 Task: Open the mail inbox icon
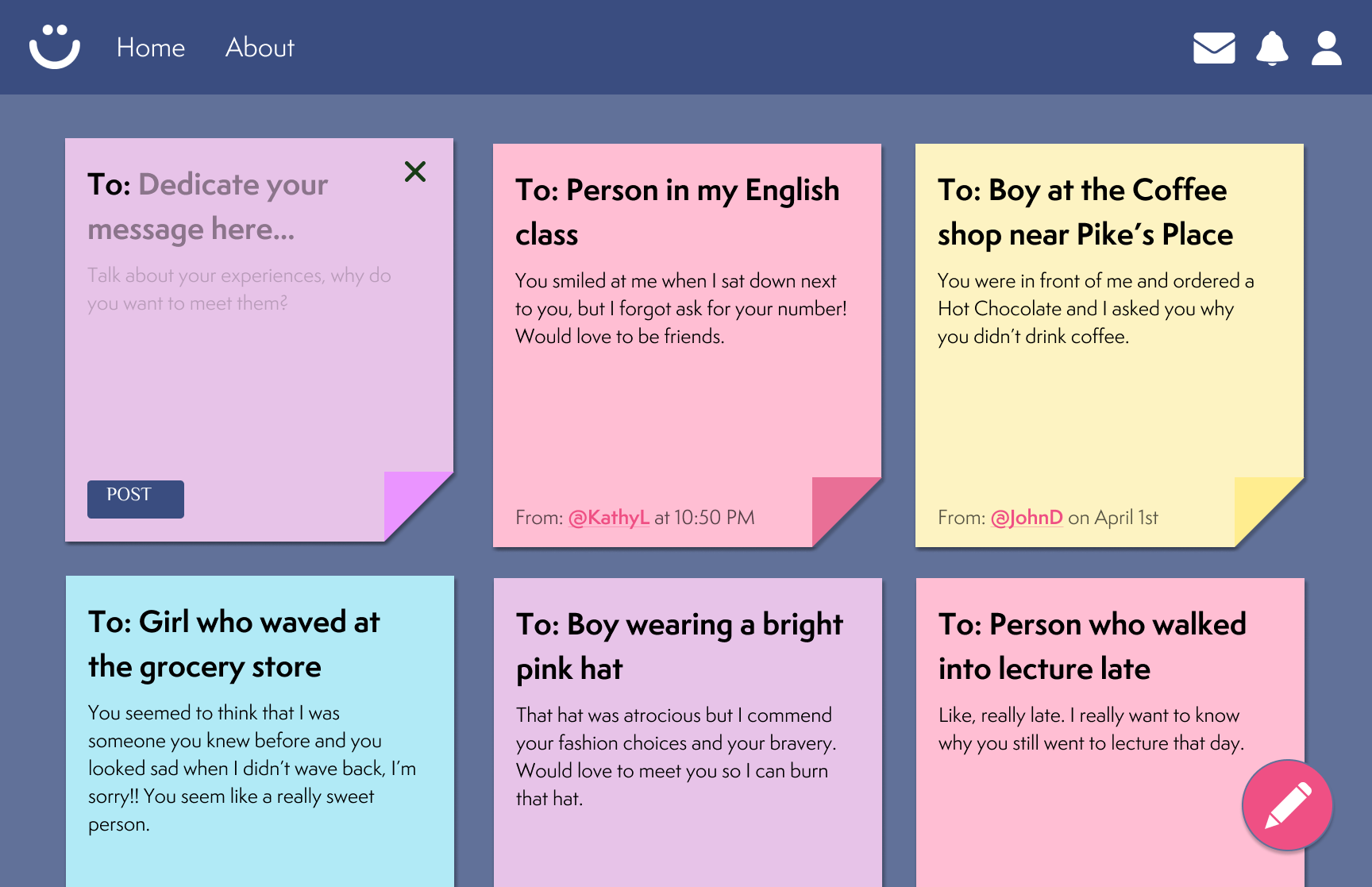click(1214, 48)
